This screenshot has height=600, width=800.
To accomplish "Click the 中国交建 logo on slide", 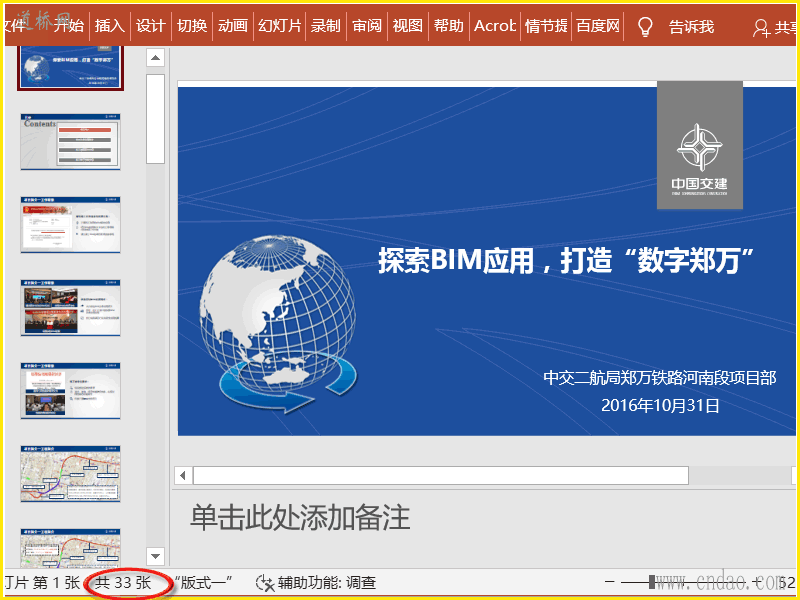I will 699,145.
